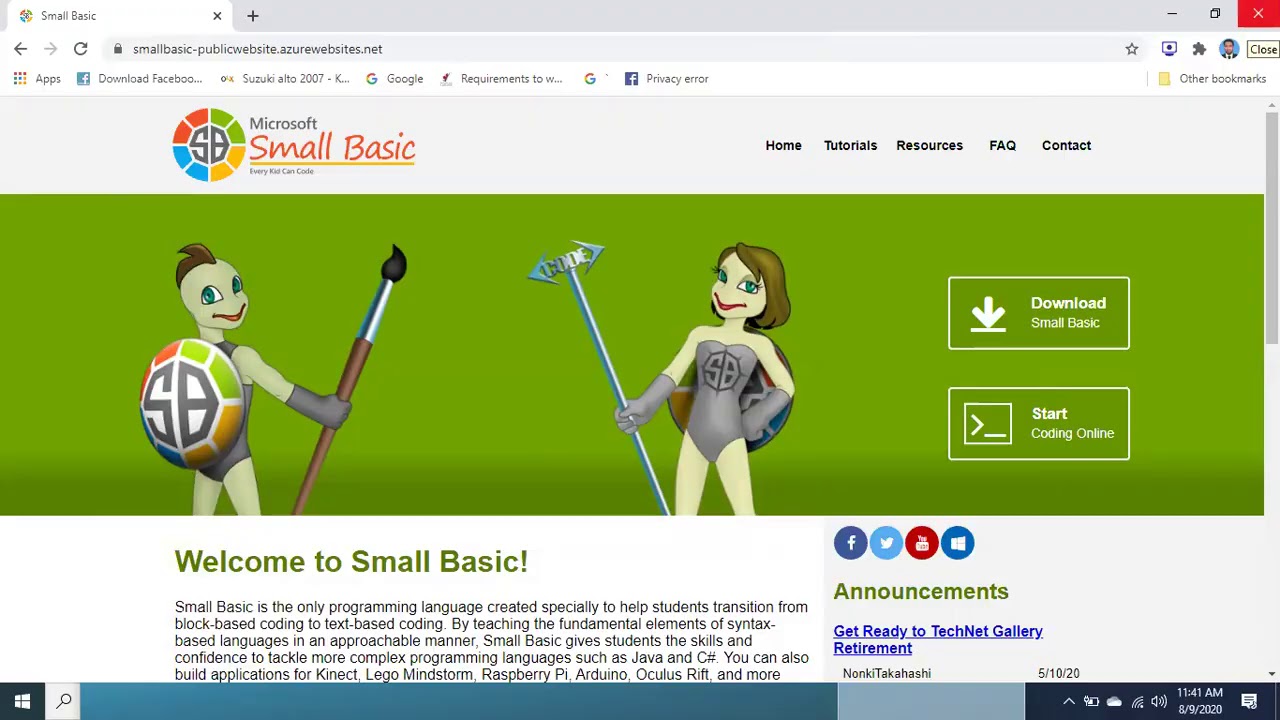Click the network tray icon
The height and width of the screenshot is (720, 1280).
pos(1137,702)
